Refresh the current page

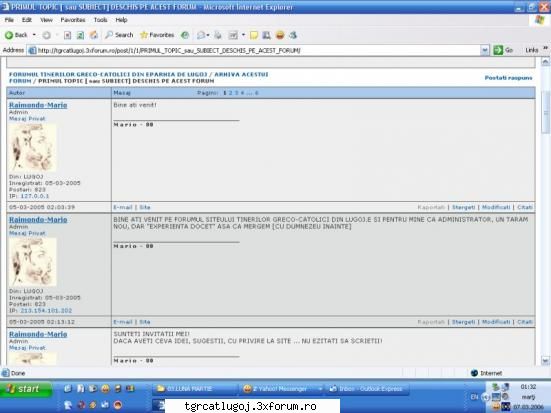coord(80,35)
